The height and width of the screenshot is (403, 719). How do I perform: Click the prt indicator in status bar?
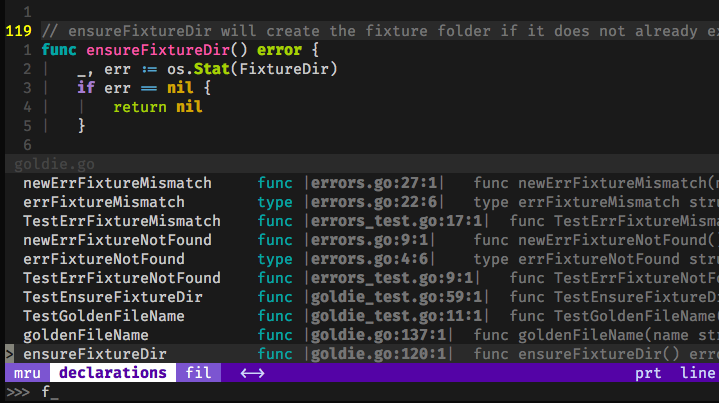pos(648,373)
